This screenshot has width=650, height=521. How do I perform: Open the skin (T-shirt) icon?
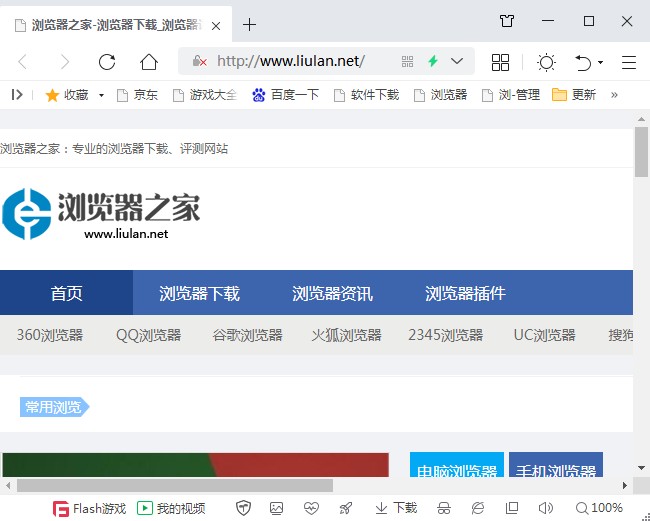click(507, 21)
